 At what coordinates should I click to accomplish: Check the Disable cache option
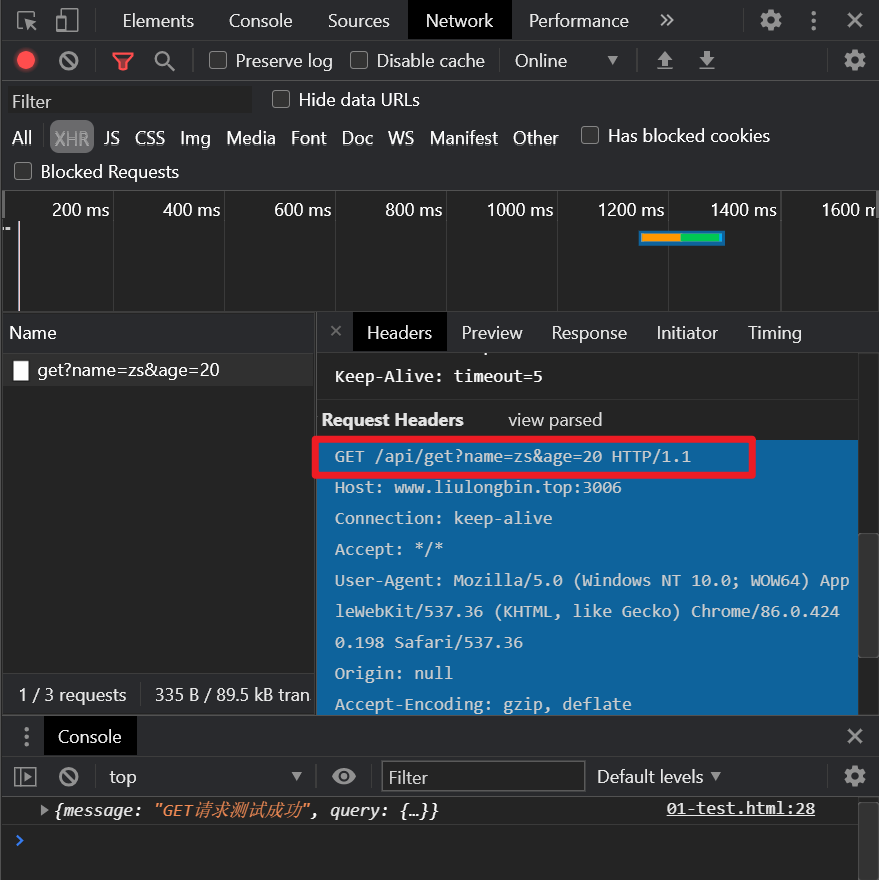coord(359,61)
